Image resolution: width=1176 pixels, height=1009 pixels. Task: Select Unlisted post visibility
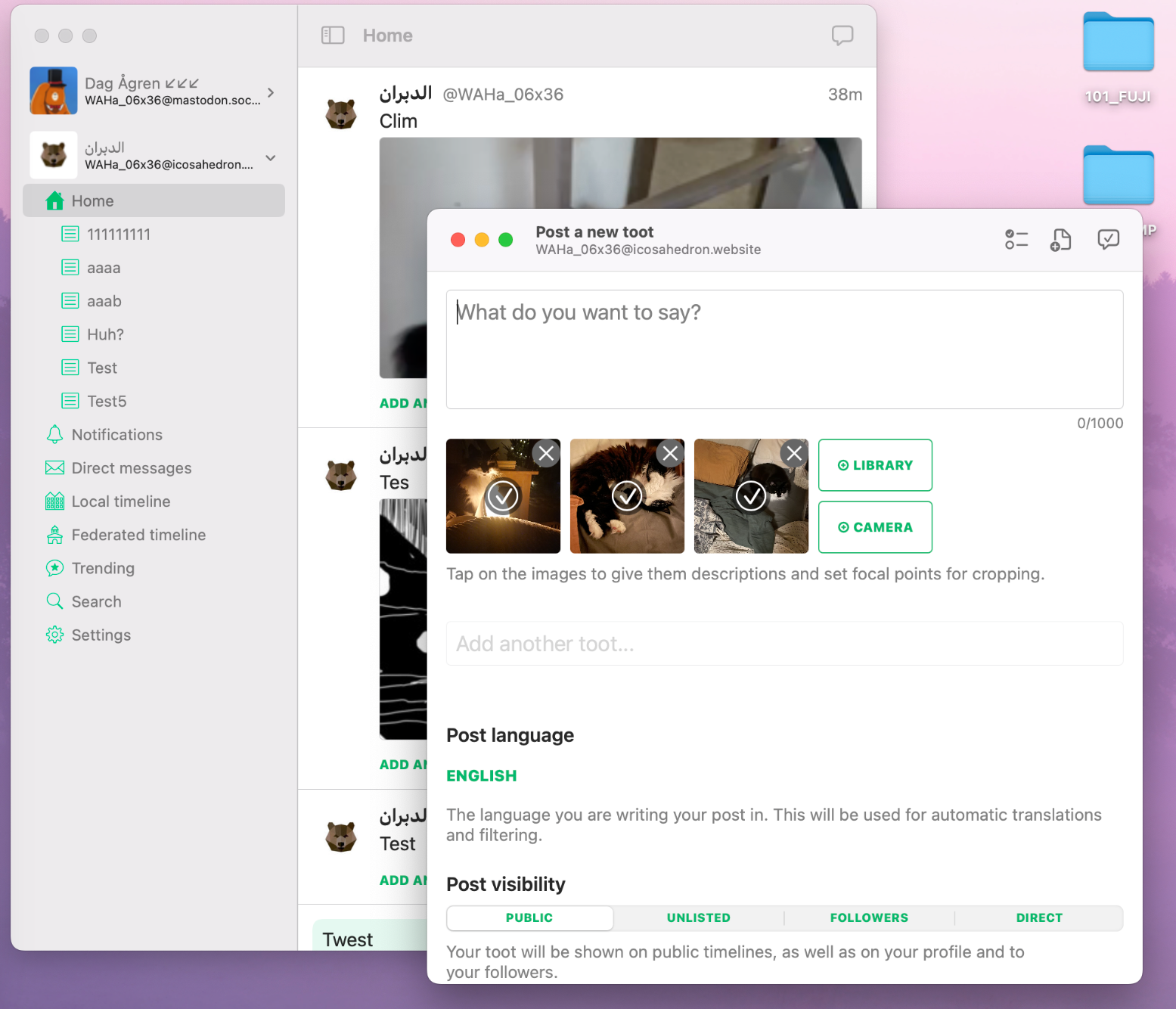(x=698, y=918)
